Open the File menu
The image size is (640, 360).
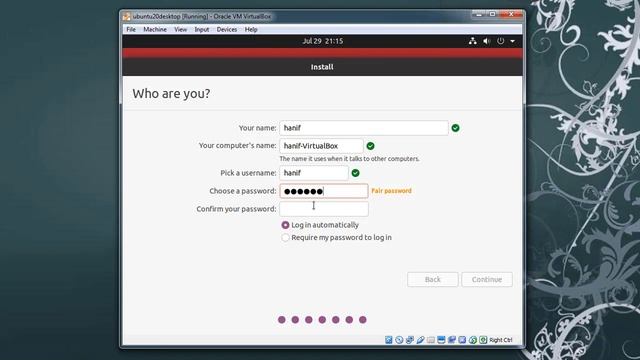coord(131,29)
